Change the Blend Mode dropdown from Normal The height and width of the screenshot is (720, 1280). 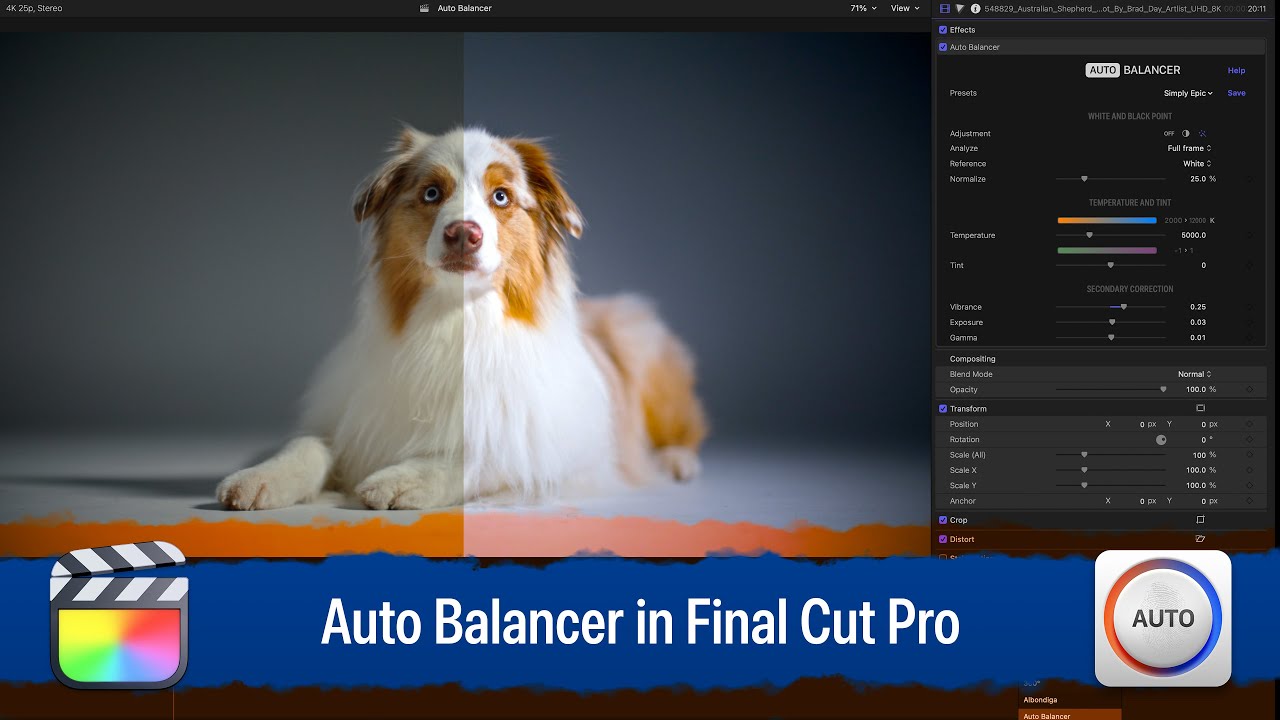1193,373
